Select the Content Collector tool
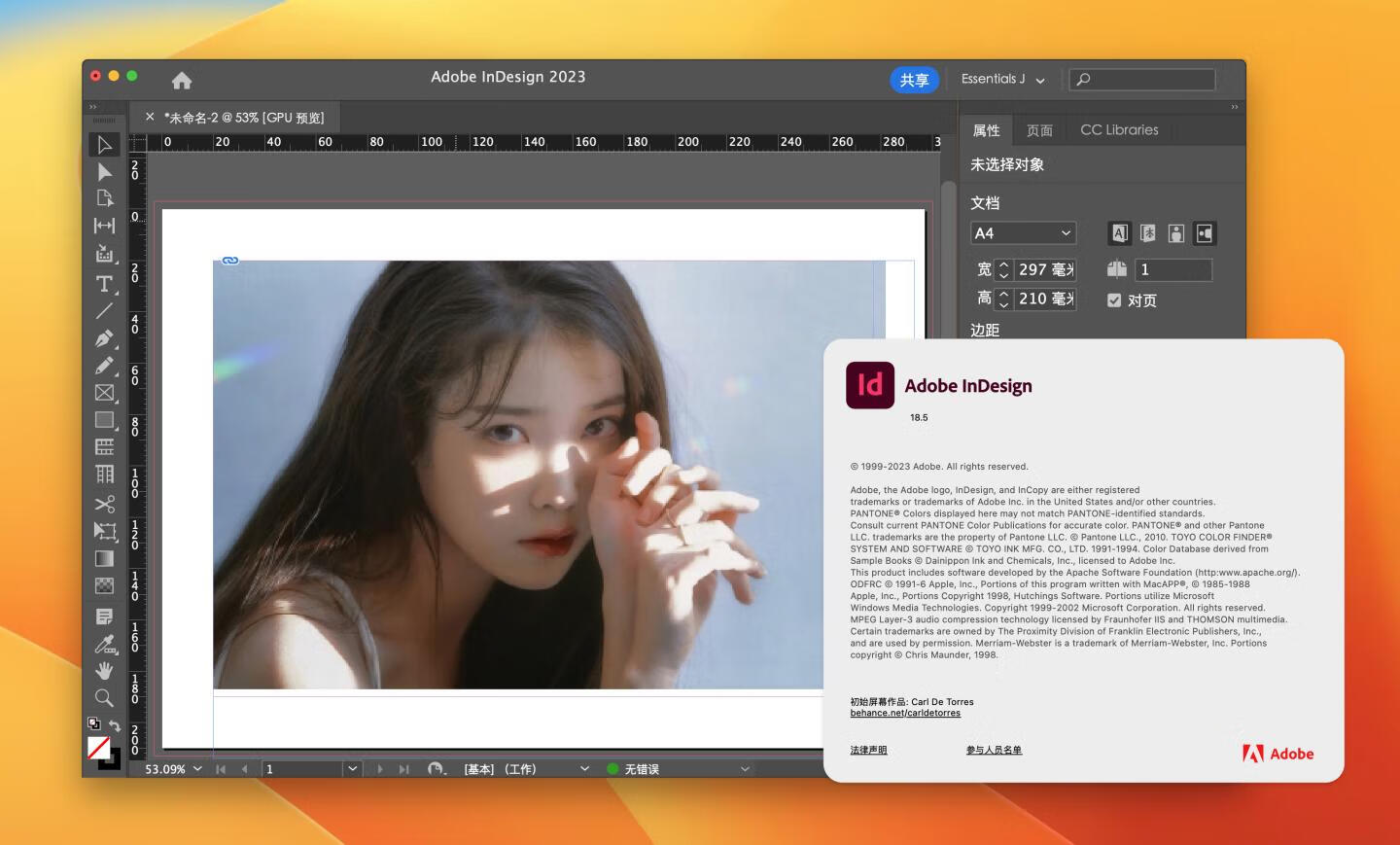1400x845 pixels. (x=104, y=254)
